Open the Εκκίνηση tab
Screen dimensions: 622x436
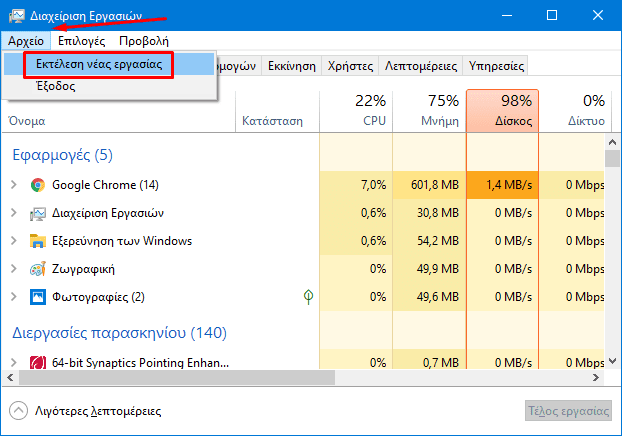click(292, 65)
